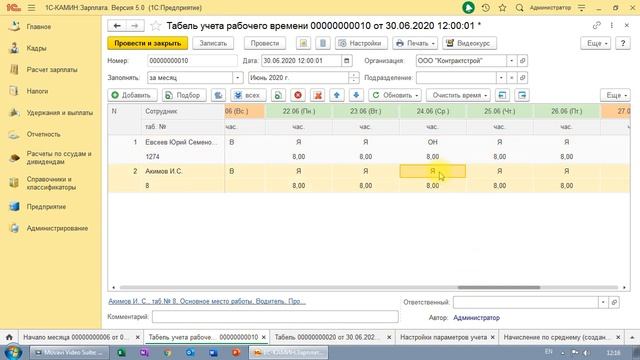Copy document link via chain icon

click(x=596, y=25)
